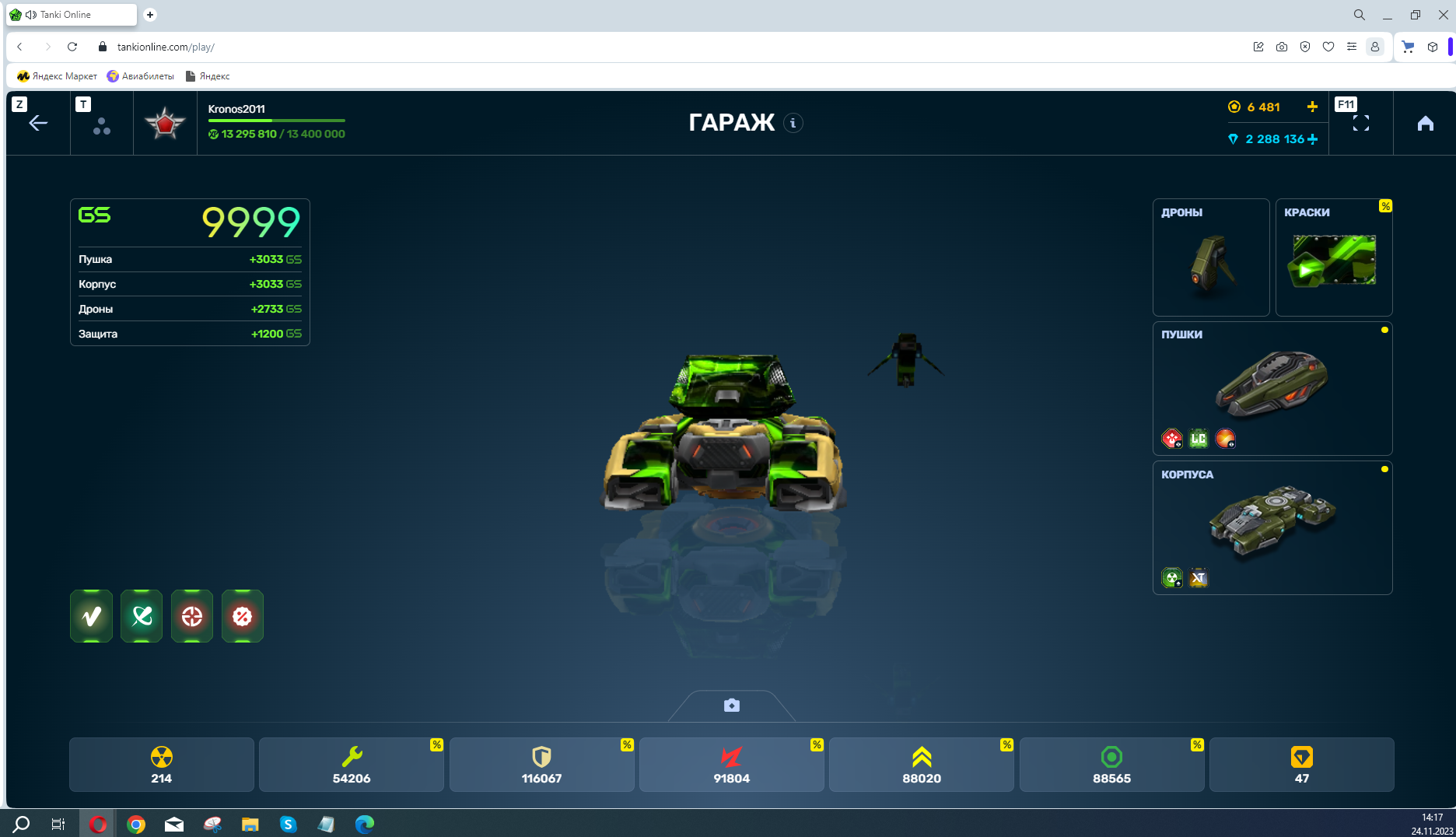Switch to the Tanki Online browser tab
Image resolution: width=1456 pixels, height=837 pixels.
click(72, 15)
